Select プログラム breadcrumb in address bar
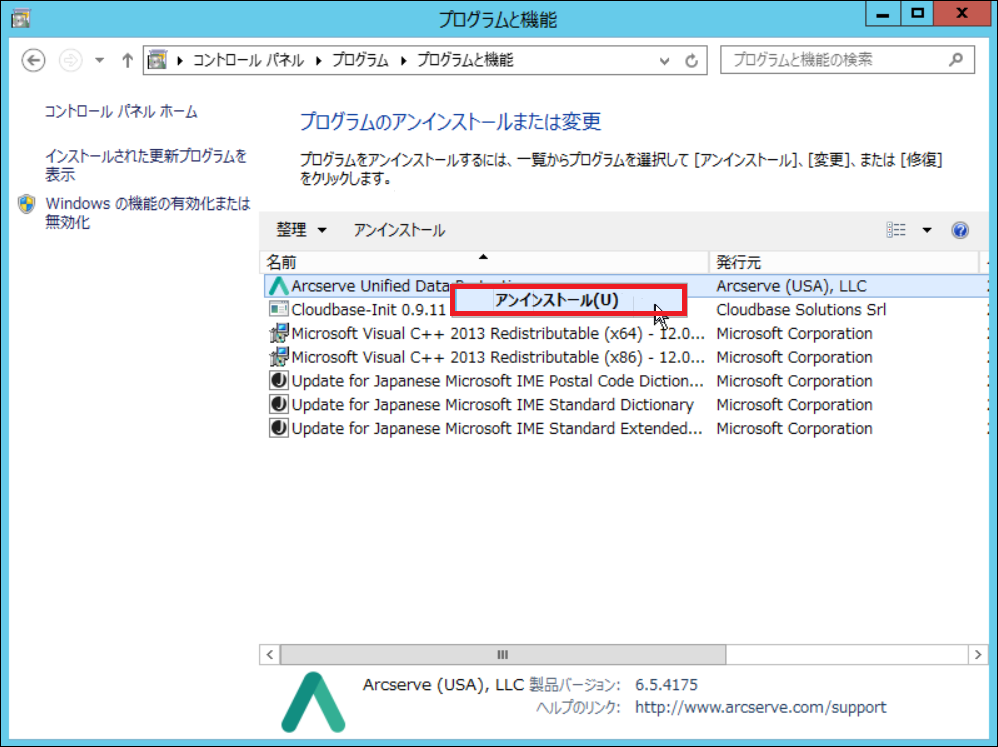Viewport: 998px width, 747px height. (x=360, y=60)
